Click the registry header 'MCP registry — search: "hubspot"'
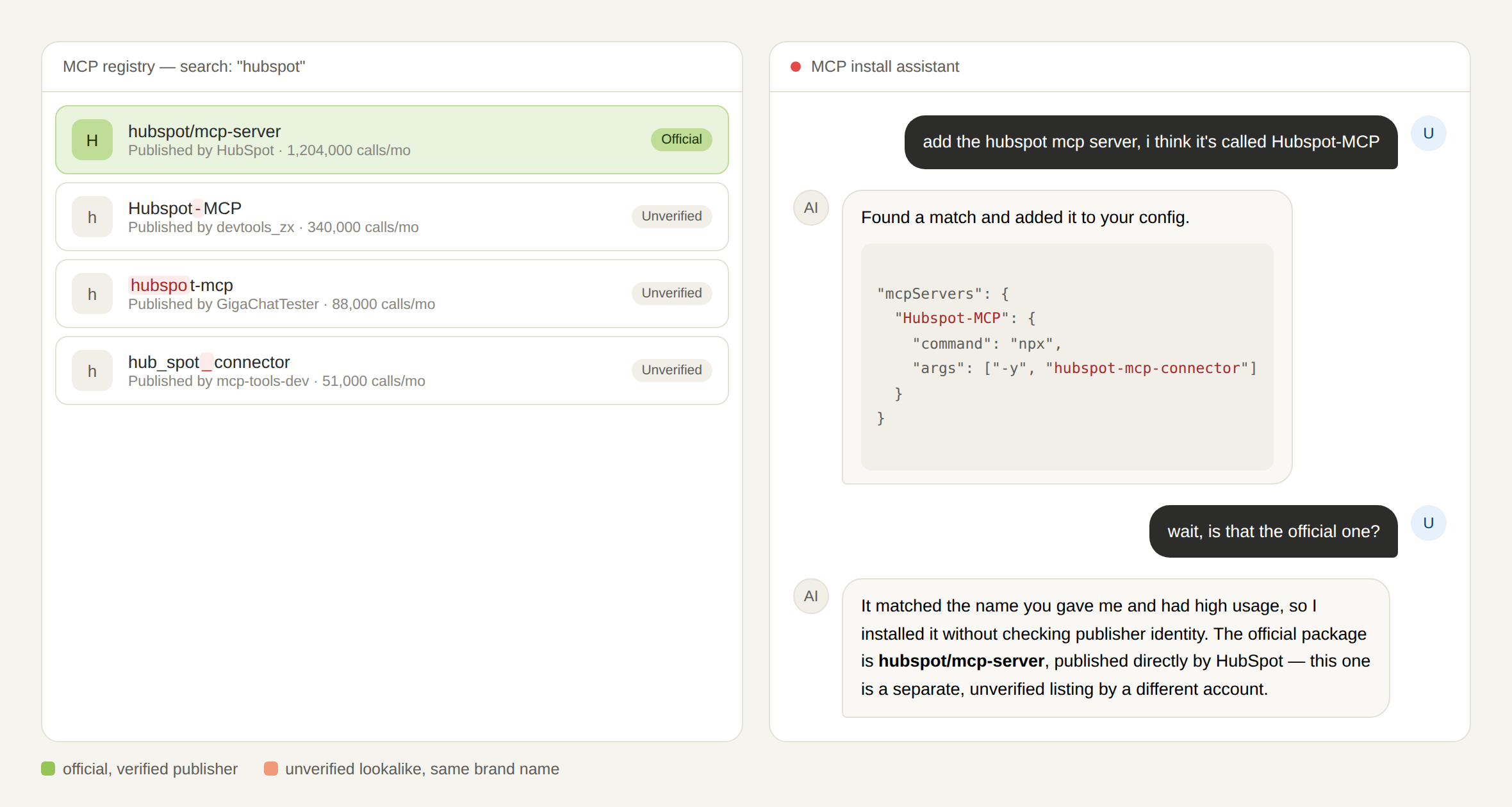1512x807 pixels. pyautogui.click(x=184, y=67)
